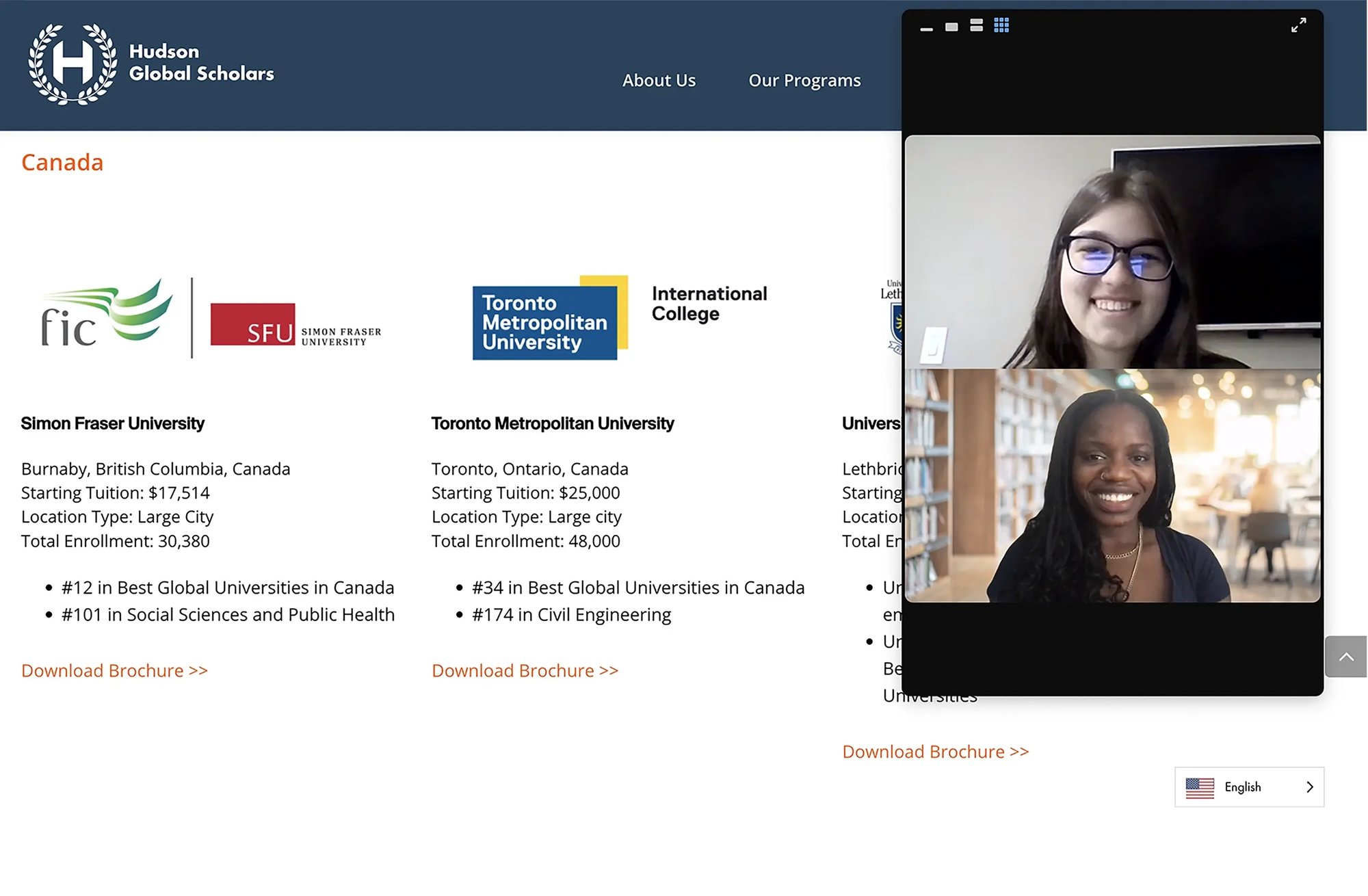Select video tile with library background
Viewport: 1368px width, 896px height.
click(x=1112, y=486)
